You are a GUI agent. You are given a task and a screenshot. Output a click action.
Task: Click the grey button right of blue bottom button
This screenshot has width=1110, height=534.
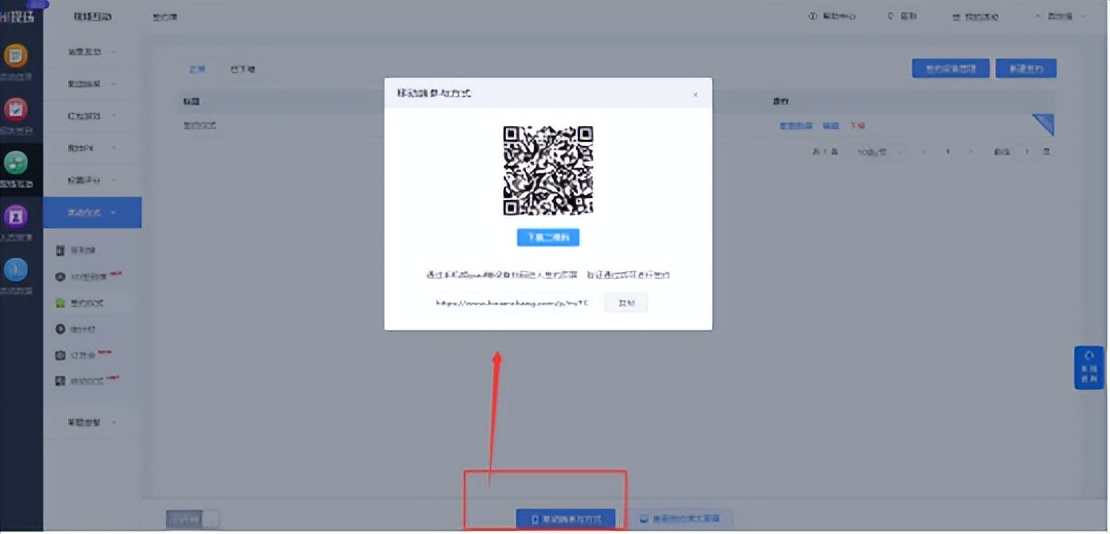[680, 519]
